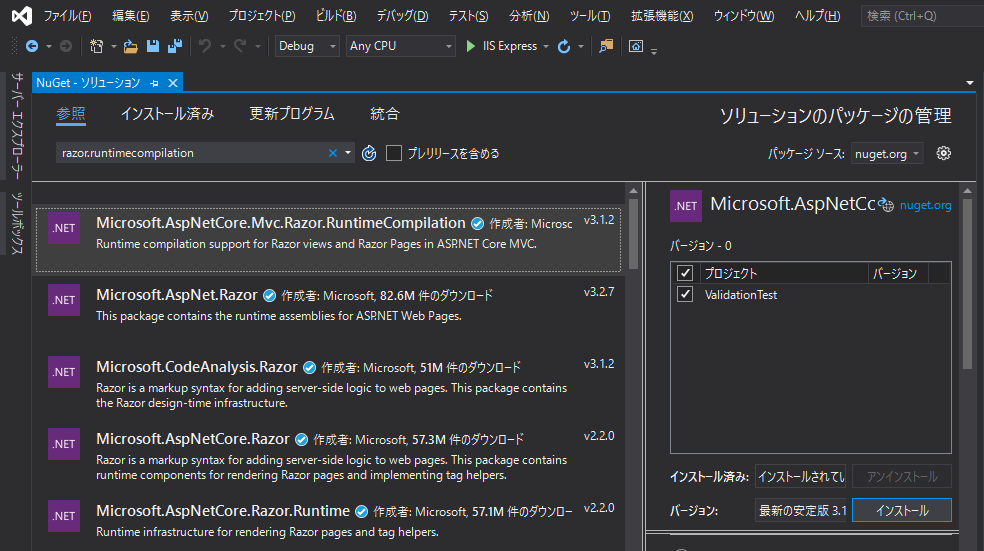Click the .NET icon of Microsoft.AspNet.Razor
984x551 pixels.
[64, 300]
